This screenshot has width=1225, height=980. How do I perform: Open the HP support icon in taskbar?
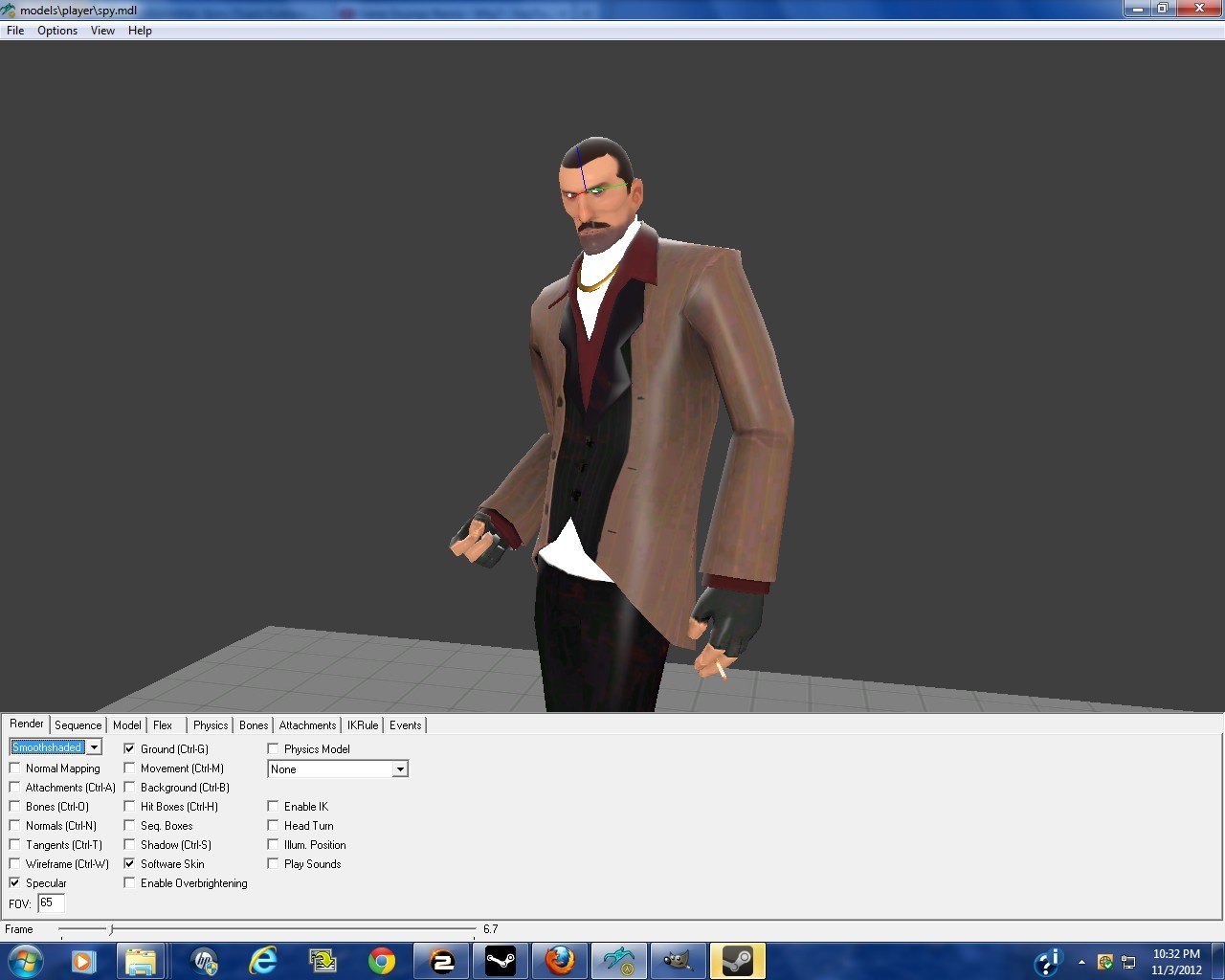[x=203, y=961]
